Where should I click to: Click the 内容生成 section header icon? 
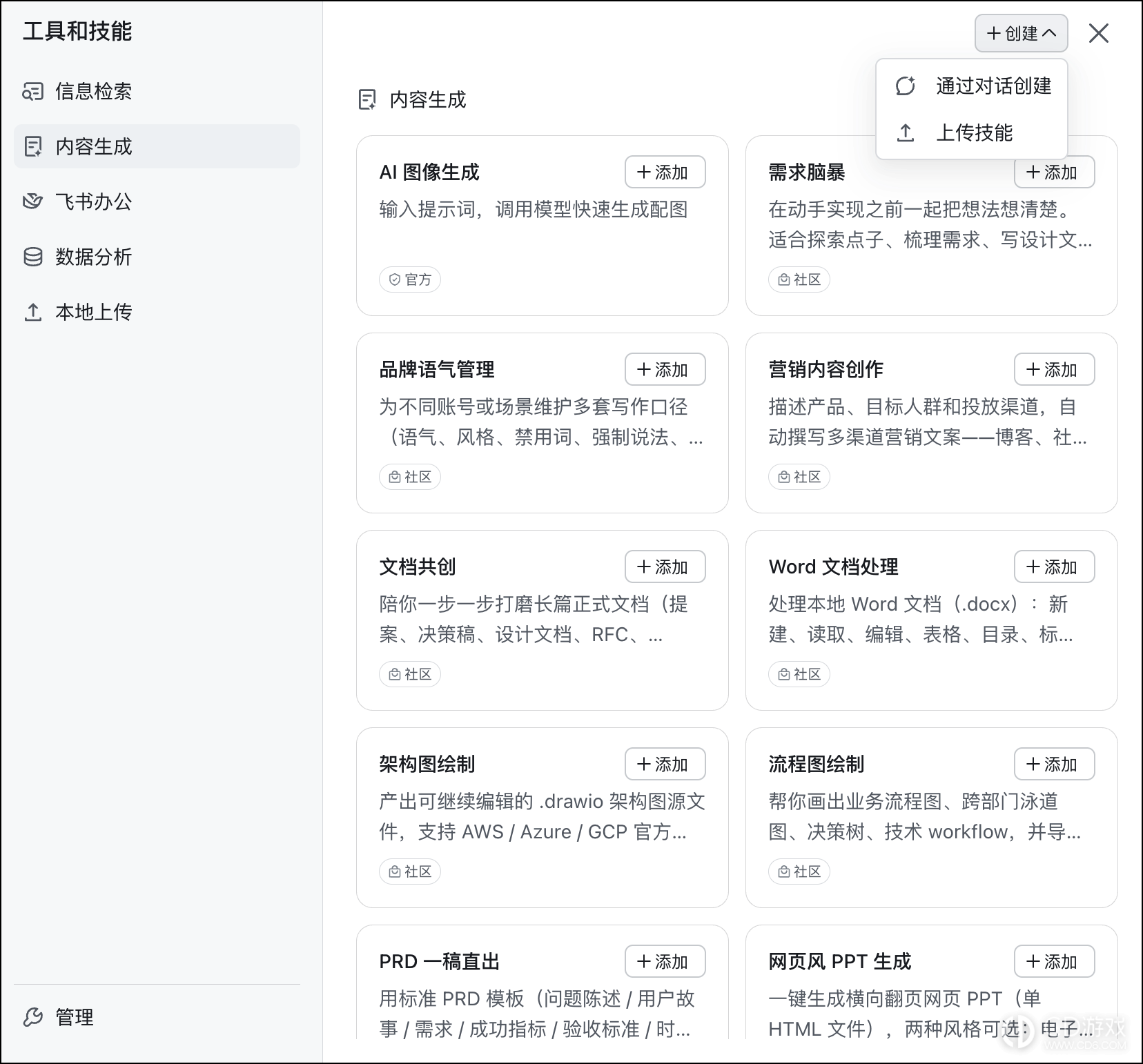[367, 100]
